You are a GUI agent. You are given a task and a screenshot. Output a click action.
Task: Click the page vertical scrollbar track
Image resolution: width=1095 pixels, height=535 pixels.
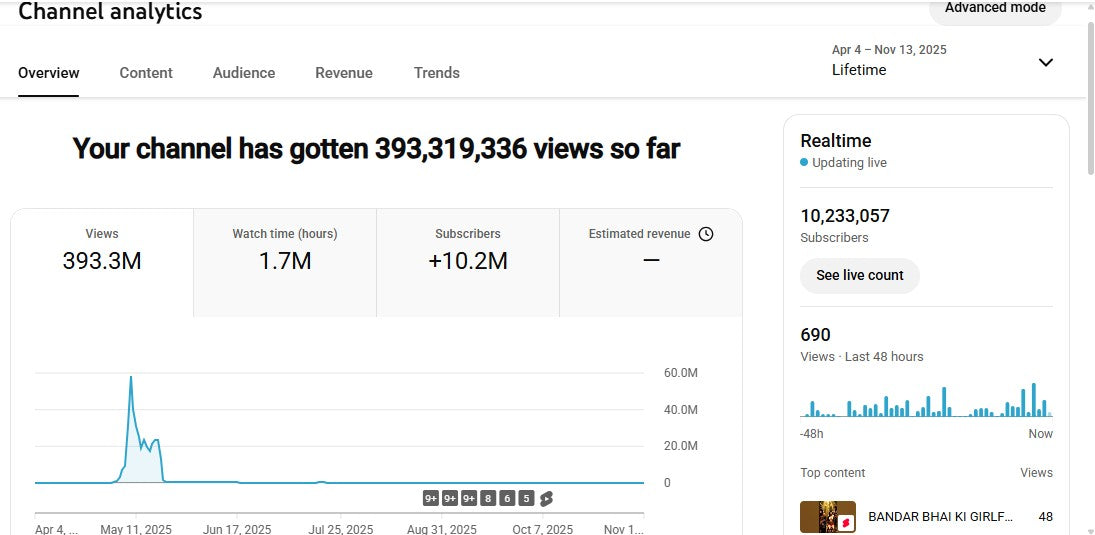1088,300
